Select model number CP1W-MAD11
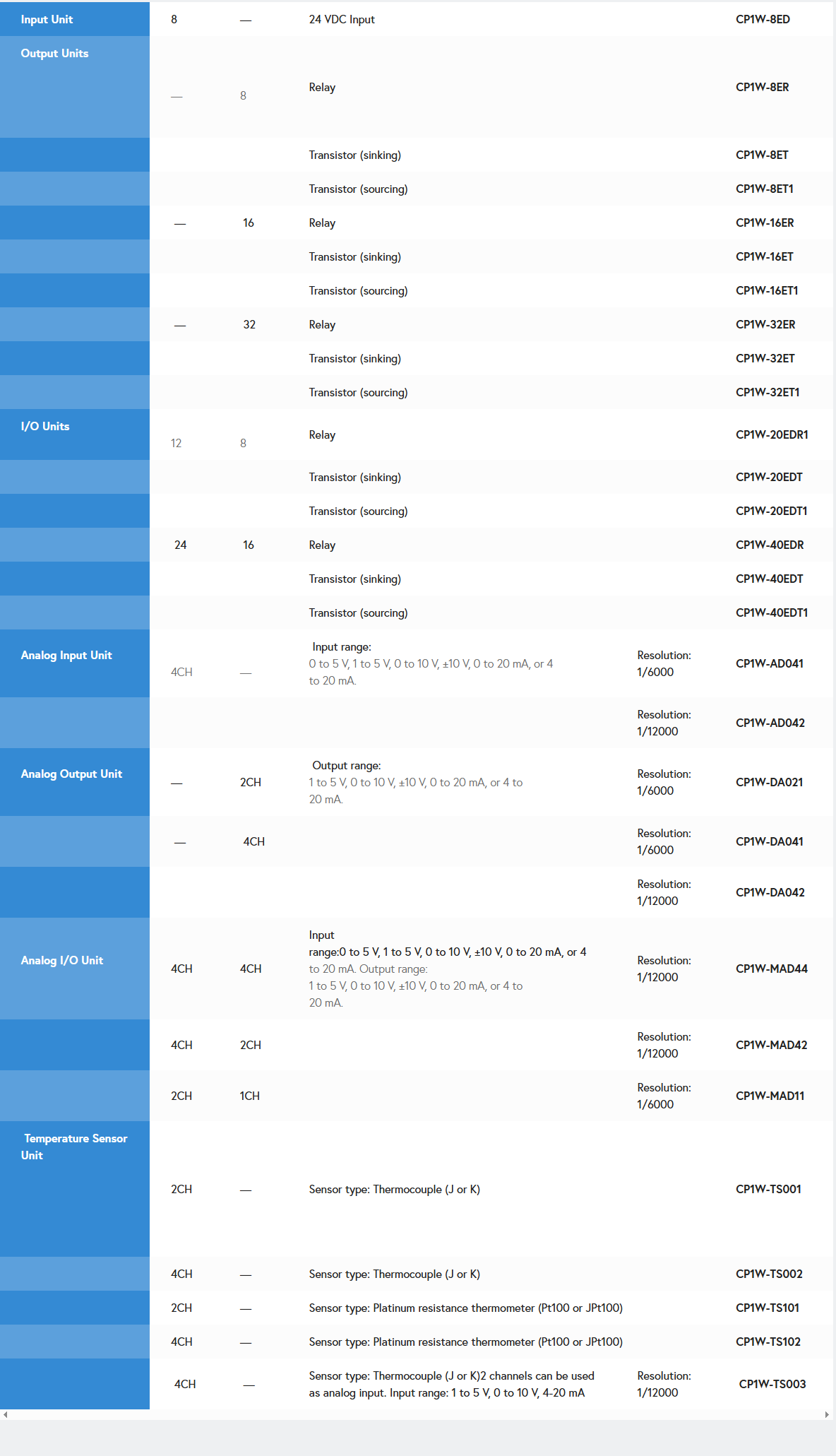The image size is (836, 1456). 770,1096
